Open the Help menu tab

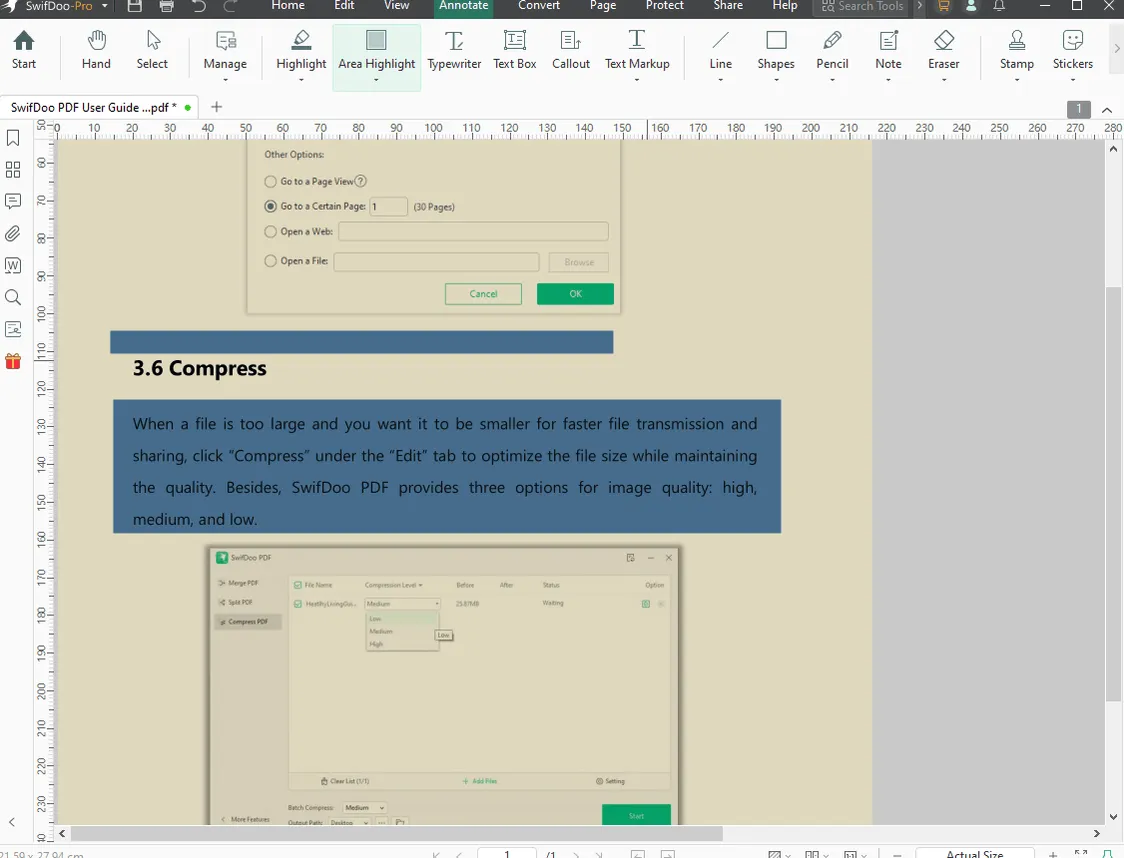pyautogui.click(x=785, y=6)
